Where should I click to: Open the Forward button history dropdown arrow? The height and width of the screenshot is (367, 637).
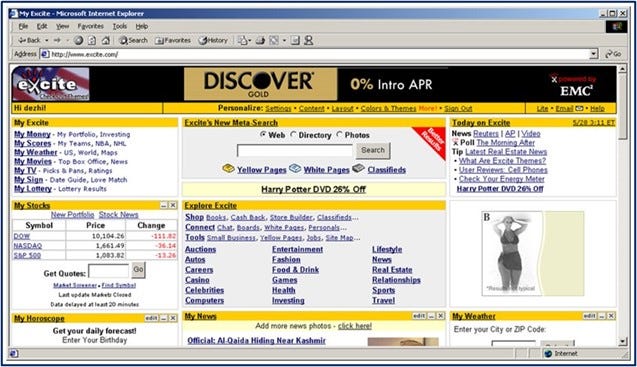click(67, 40)
